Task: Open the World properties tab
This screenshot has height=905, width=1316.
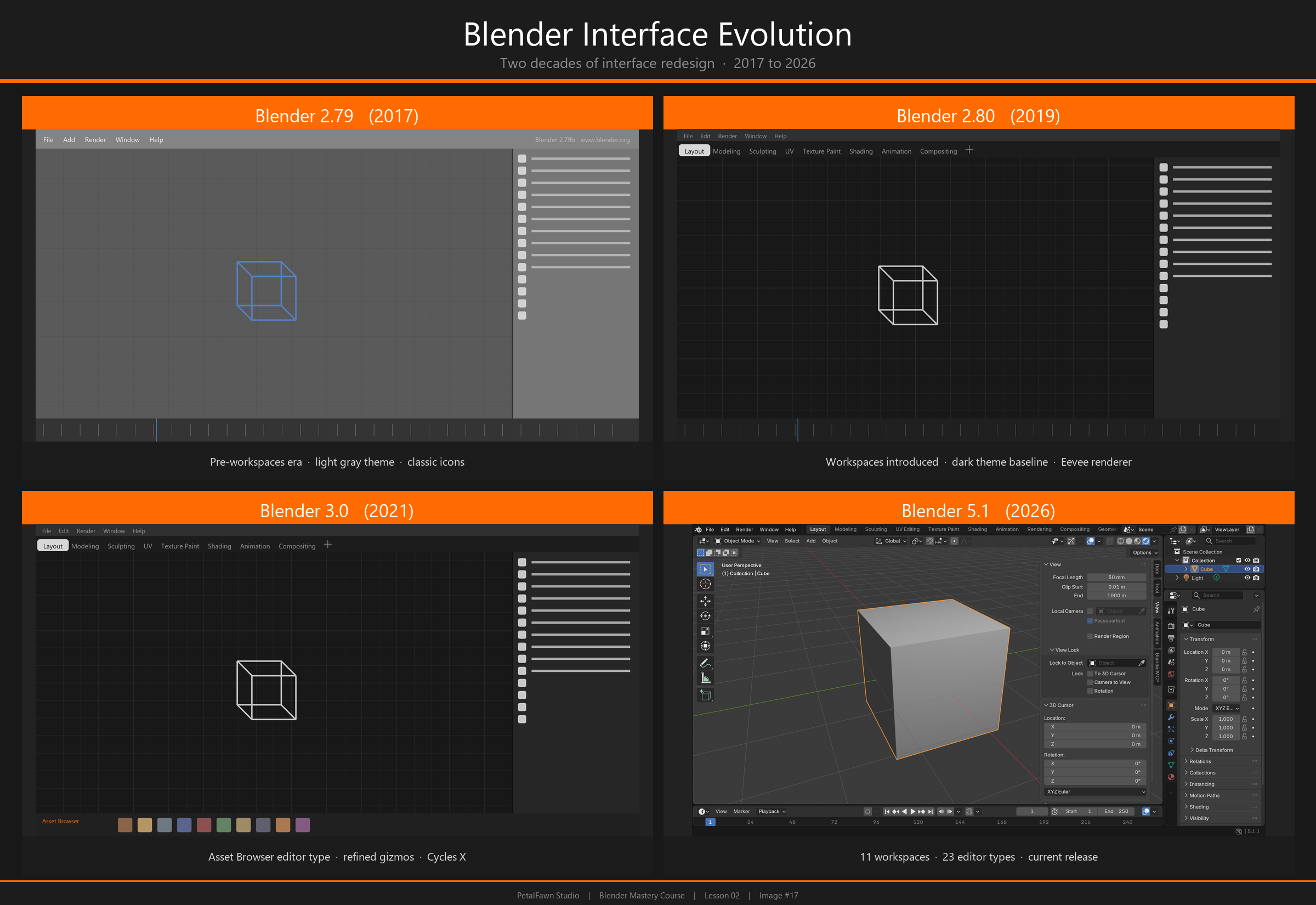Action: point(1171,674)
